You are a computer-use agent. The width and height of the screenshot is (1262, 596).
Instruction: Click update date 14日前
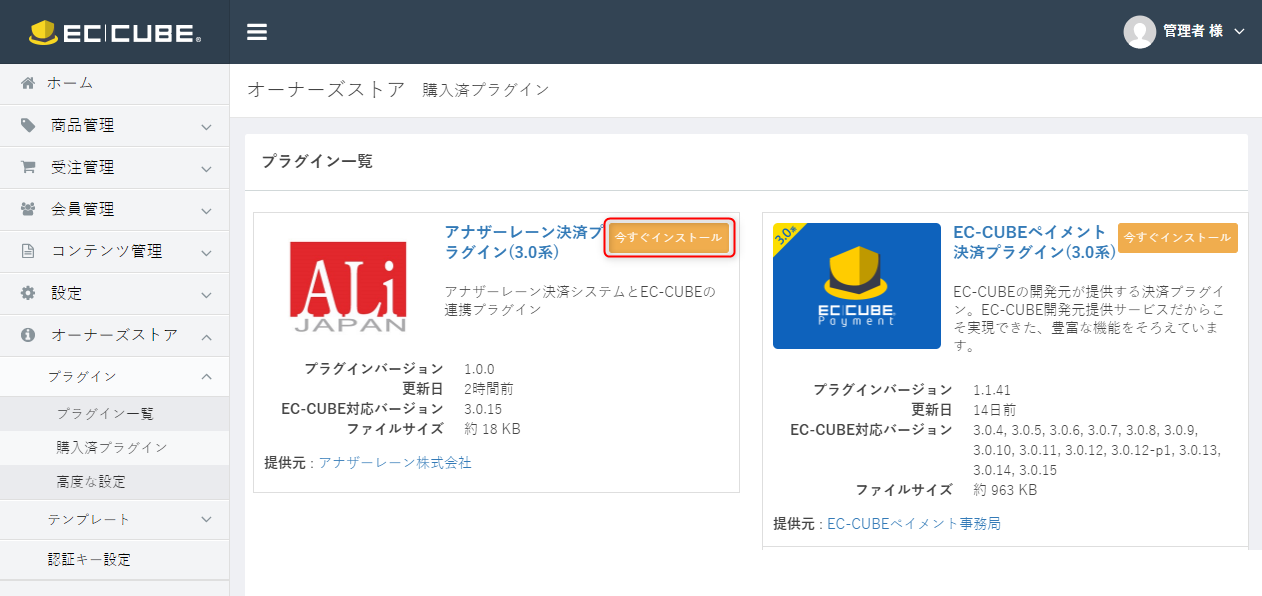pyautogui.click(x=995, y=410)
